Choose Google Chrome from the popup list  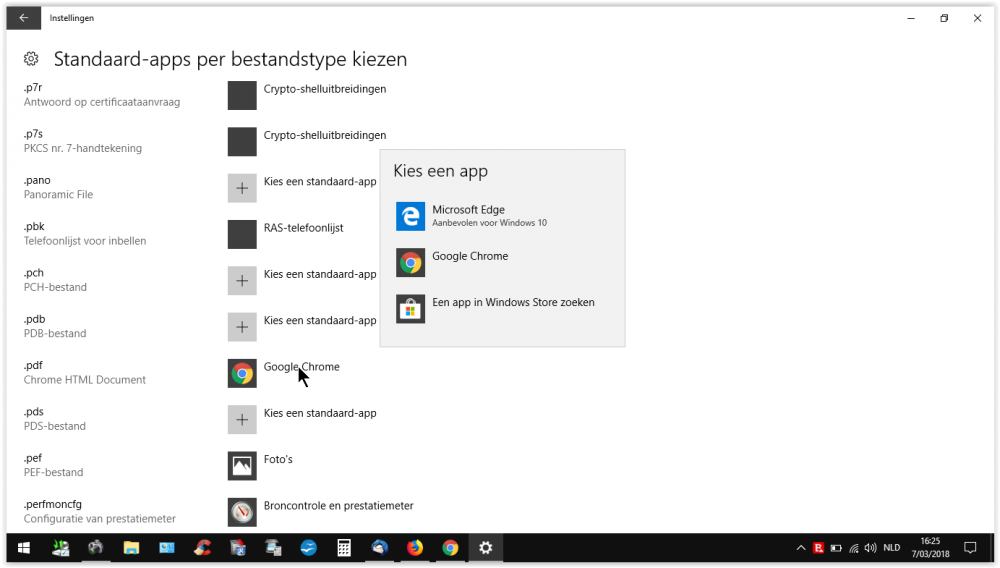470,262
